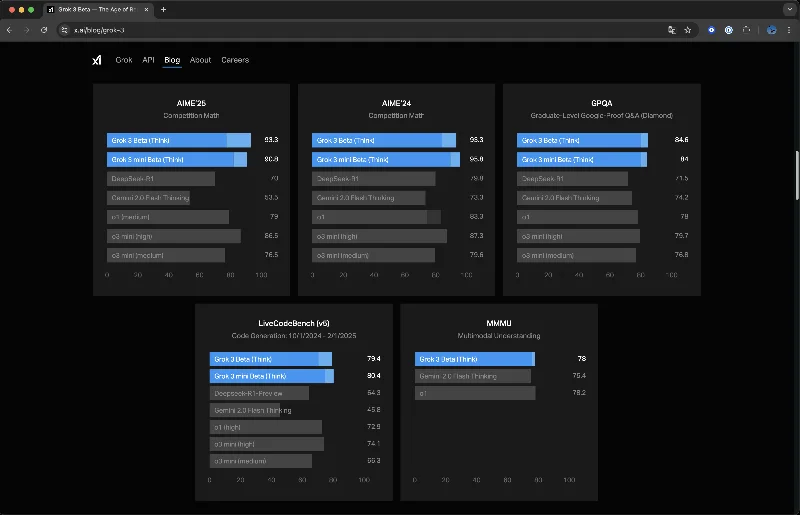Screen dimensions: 800x515
Task: Click the xAI logo in header
Action: pos(96,60)
